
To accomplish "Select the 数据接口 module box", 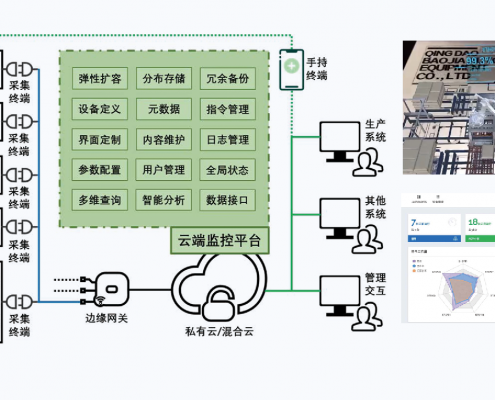I will 228,200.
